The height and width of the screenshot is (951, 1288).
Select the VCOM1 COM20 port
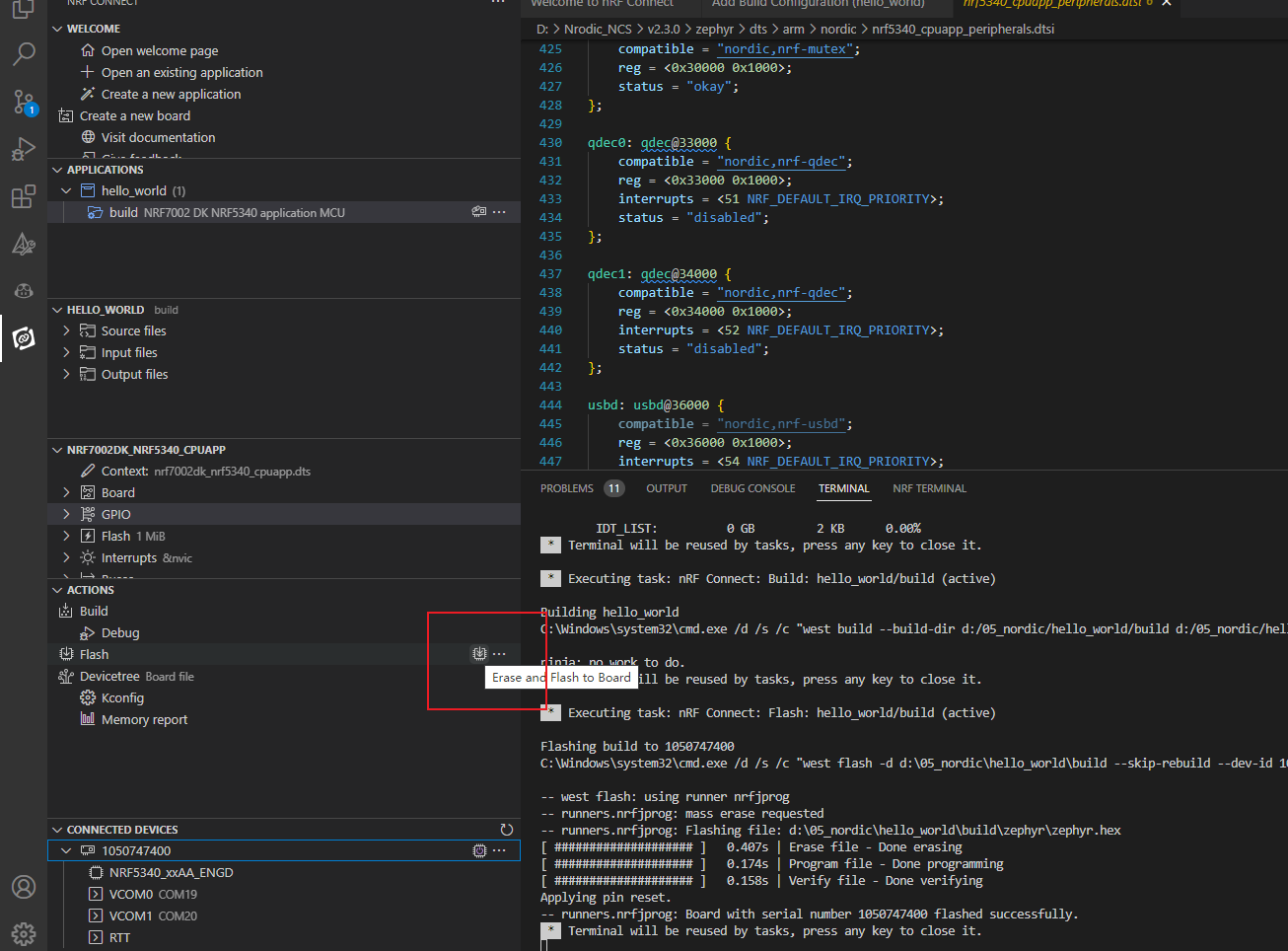click(x=153, y=915)
